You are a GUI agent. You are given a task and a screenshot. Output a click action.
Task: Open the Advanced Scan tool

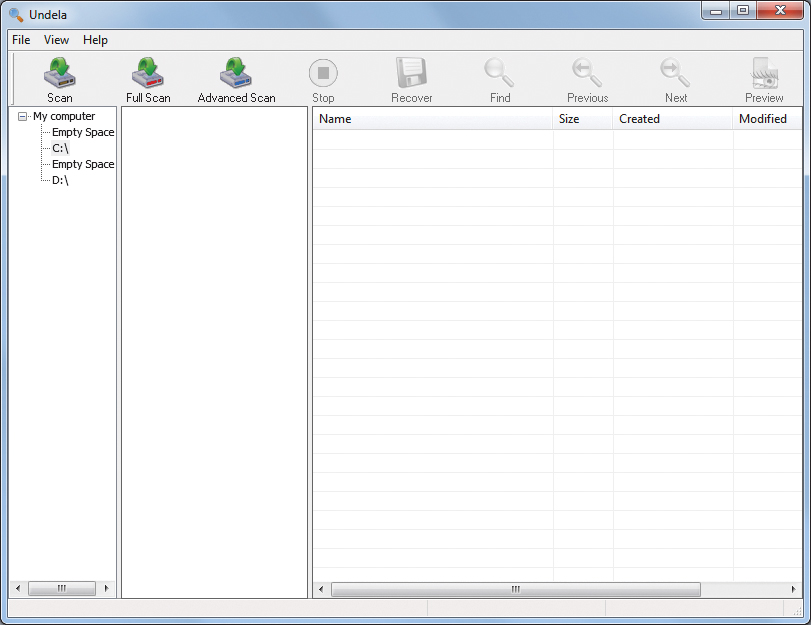click(236, 74)
